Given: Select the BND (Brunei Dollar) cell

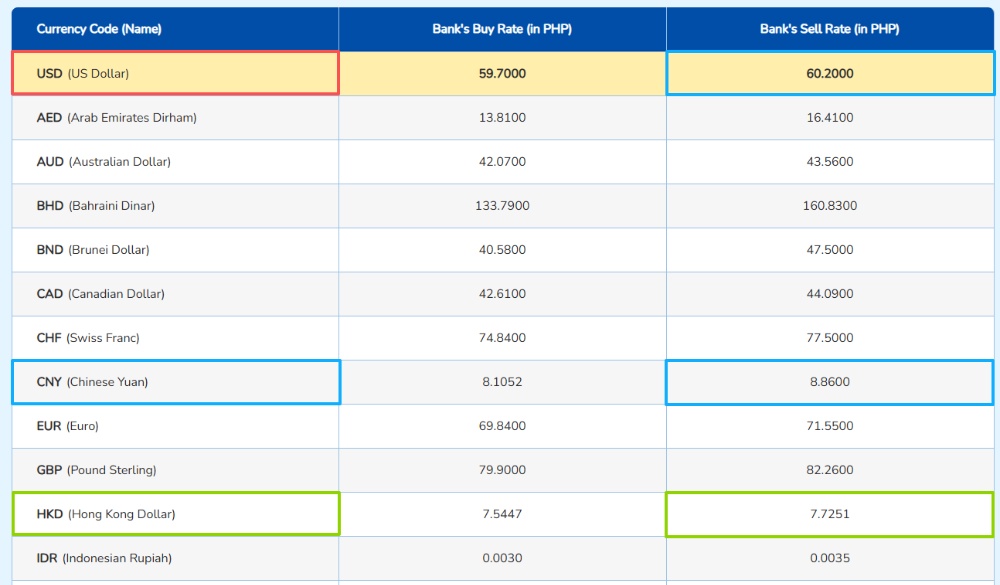Looking at the screenshot, I should click(x=93, y=250).
